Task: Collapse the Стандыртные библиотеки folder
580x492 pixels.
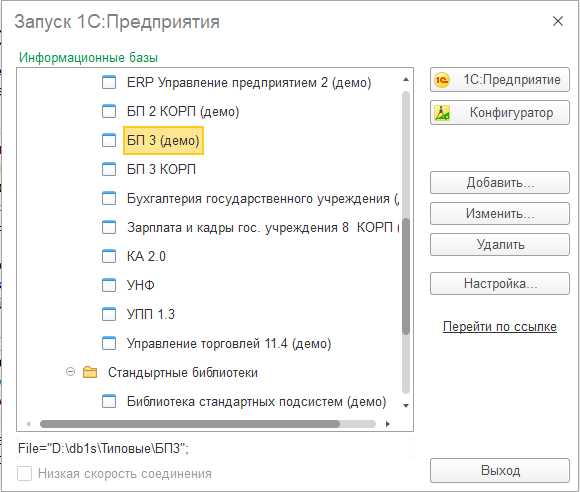Action: click(x=70, y=371)
